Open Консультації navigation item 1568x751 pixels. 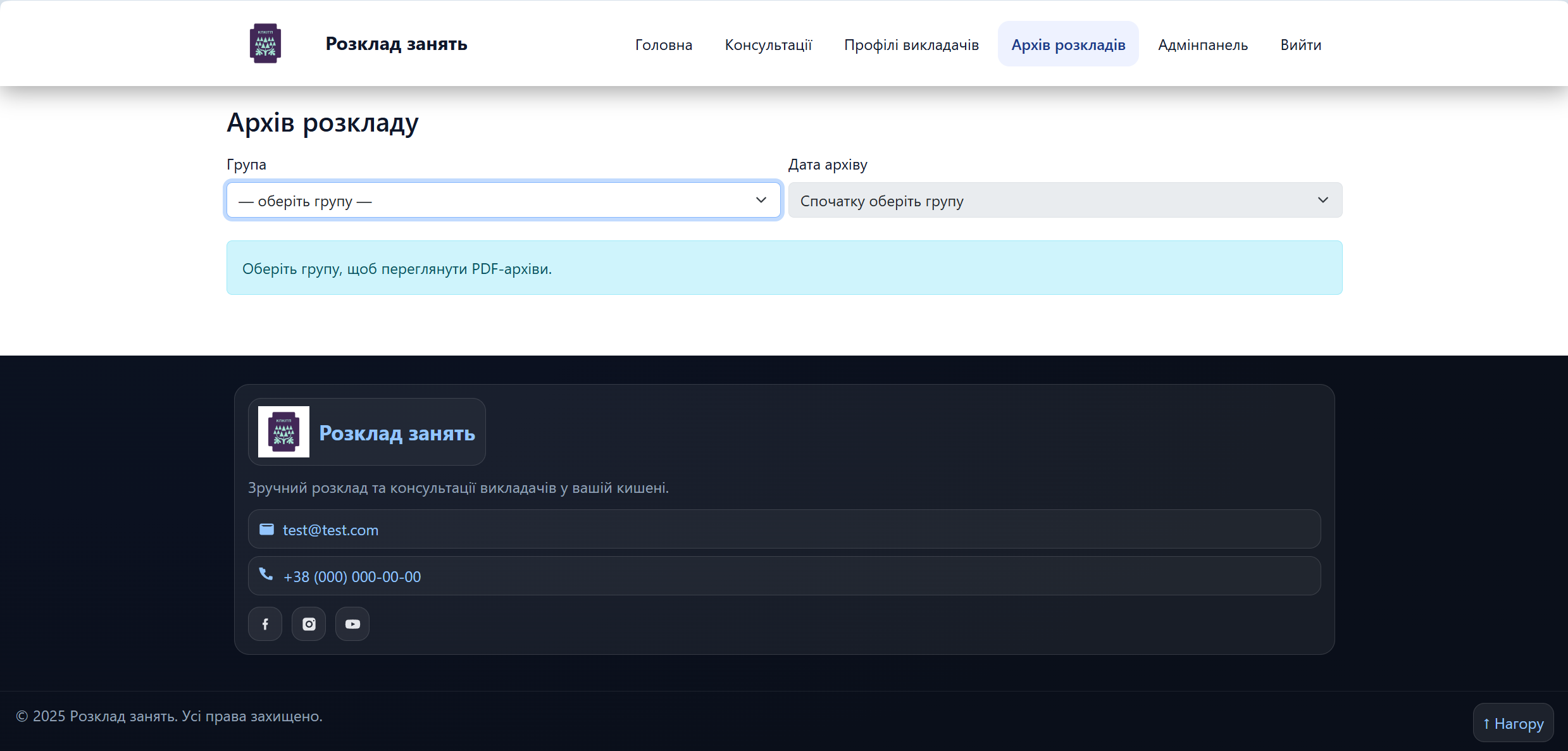pyautogui.click(x=768, y=44)
